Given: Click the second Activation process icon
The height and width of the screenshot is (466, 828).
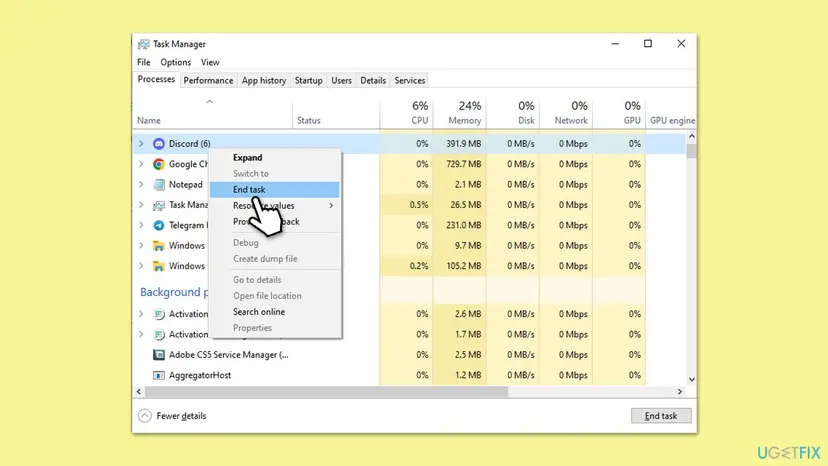Looking at the screenshot, I should pyautogui.click(x=158, y=334).
